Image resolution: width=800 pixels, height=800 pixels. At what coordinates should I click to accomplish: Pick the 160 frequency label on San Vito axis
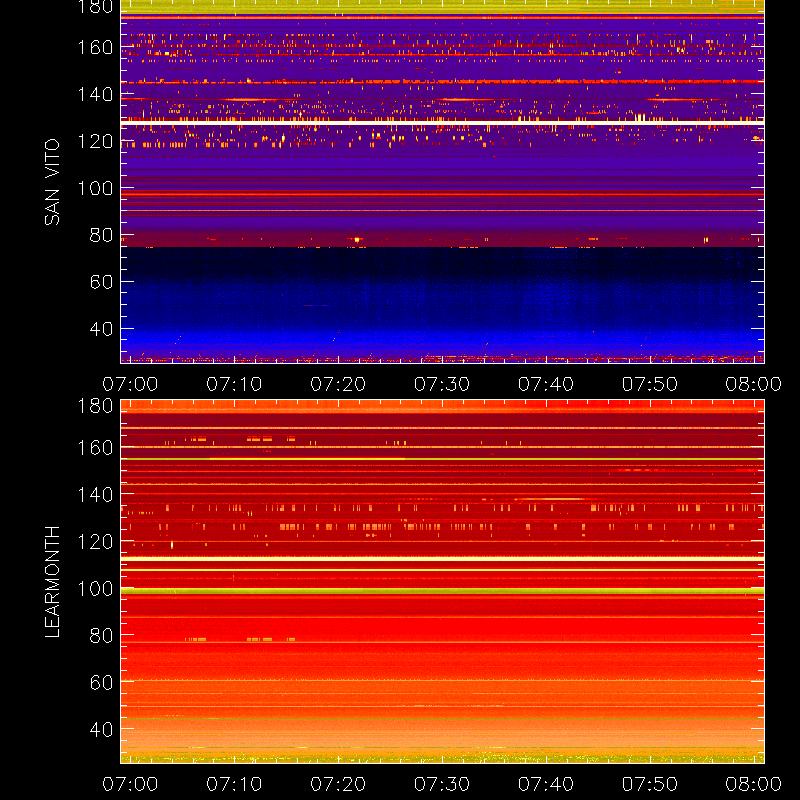(95, 47)
